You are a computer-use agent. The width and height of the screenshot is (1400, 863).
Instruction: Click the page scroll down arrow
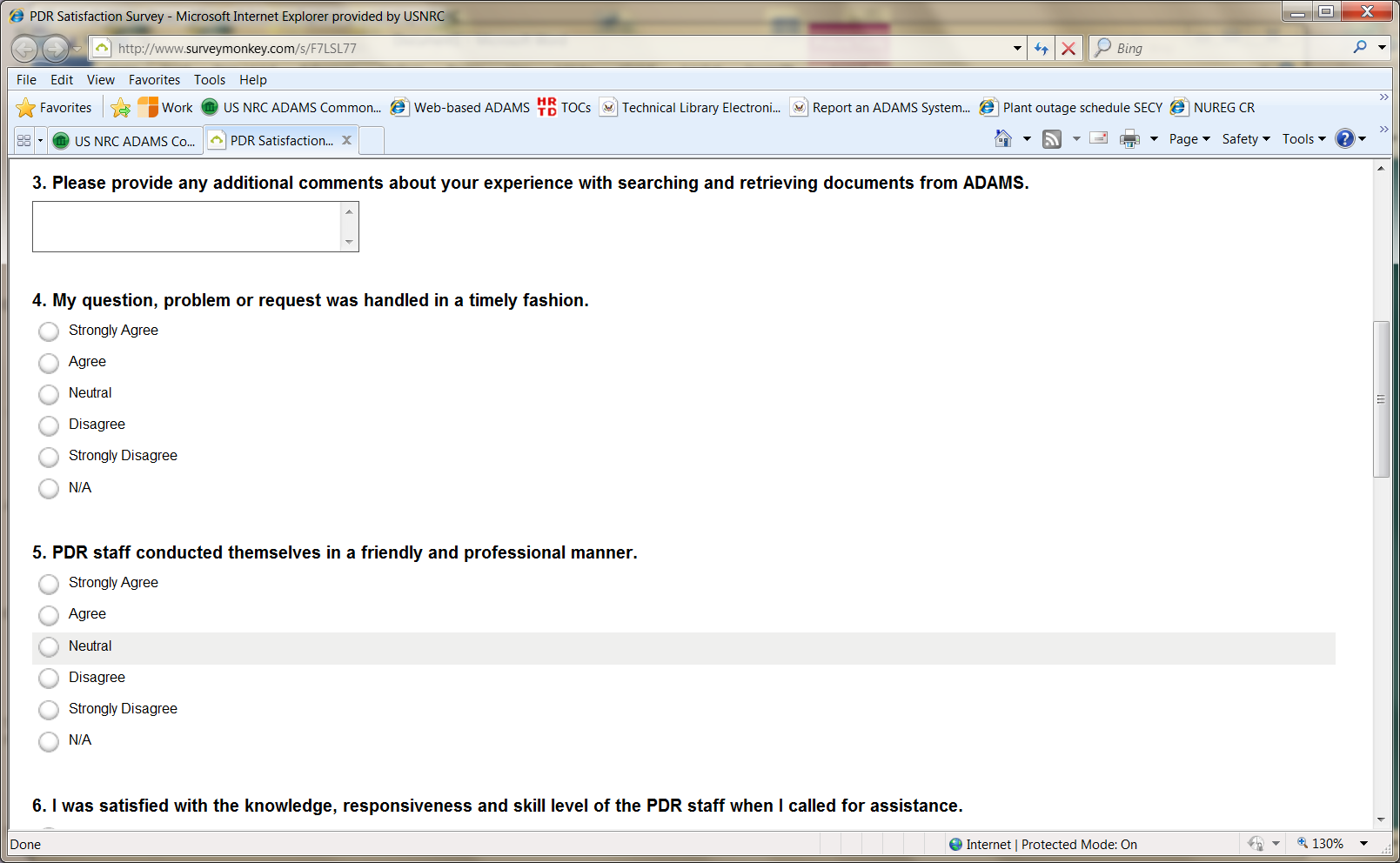pyautogui.click(x=1381, y=820)
